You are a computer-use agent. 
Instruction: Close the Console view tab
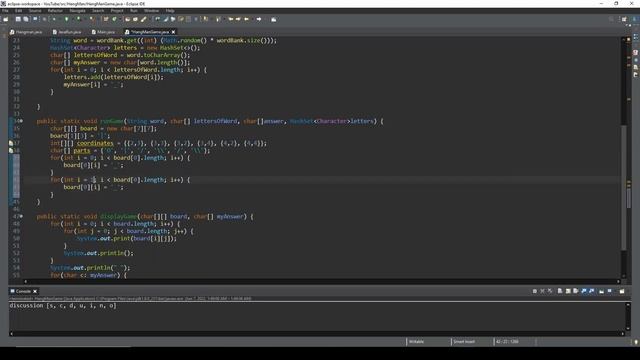pos(35,291)
